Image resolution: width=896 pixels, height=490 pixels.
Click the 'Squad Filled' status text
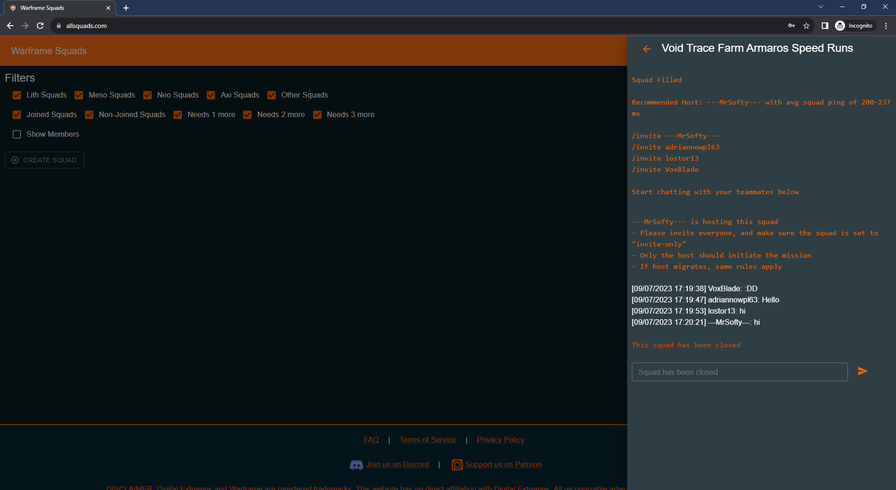pyautogui.click(x=657, y=80)
